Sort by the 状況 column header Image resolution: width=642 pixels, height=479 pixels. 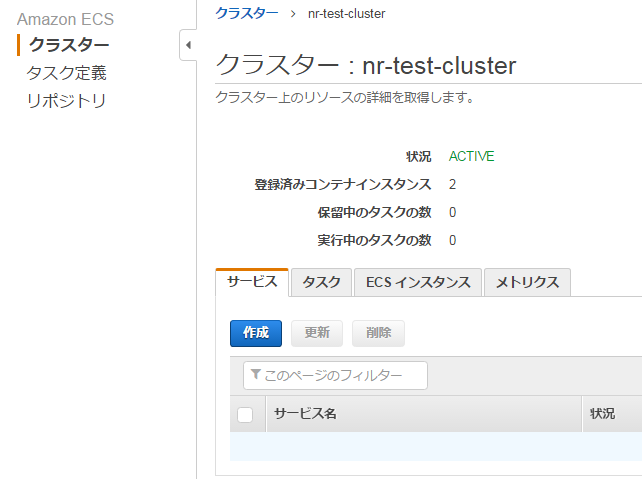(x=613, y=413)
